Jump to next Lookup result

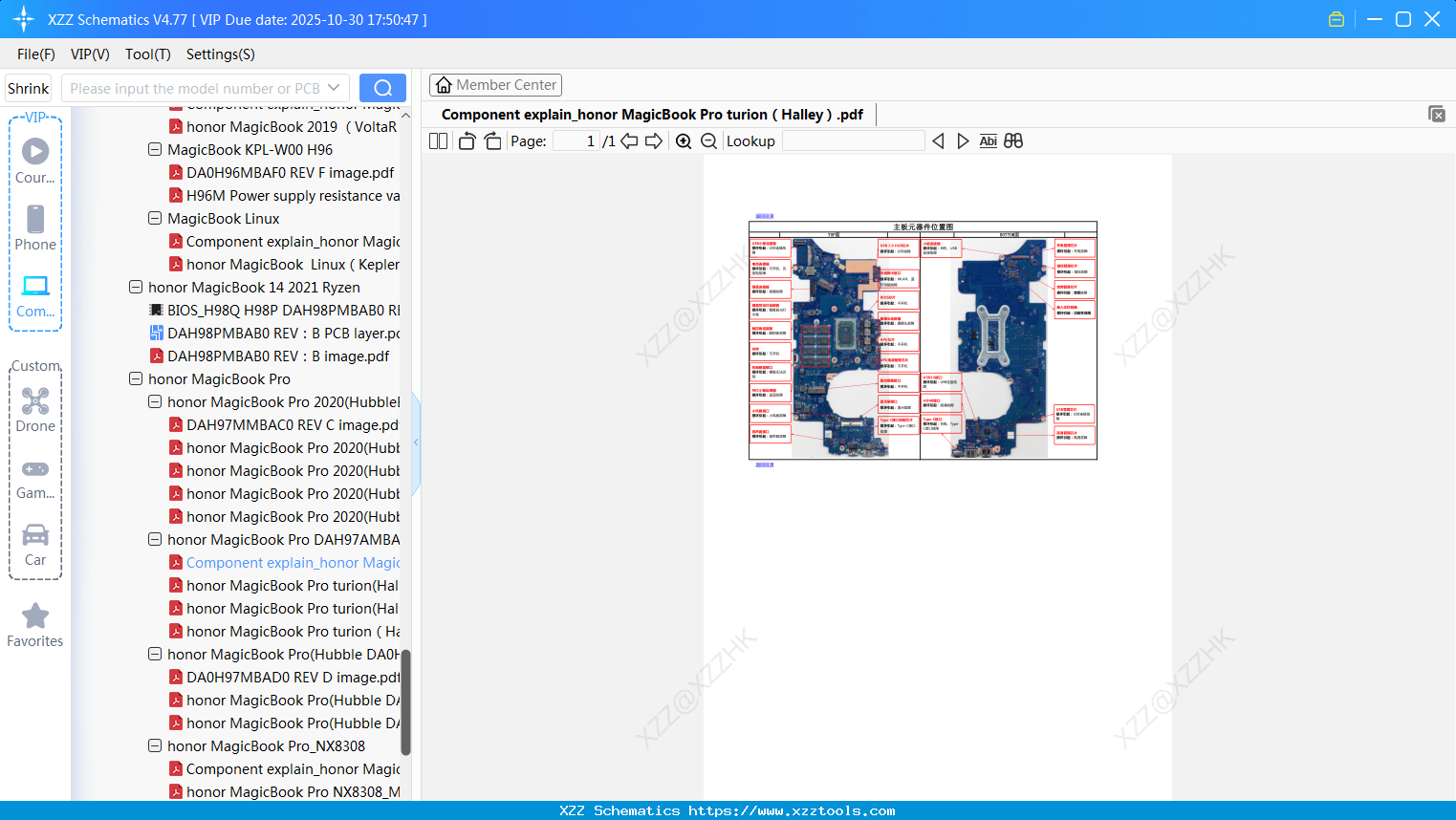tap(963, 141)
